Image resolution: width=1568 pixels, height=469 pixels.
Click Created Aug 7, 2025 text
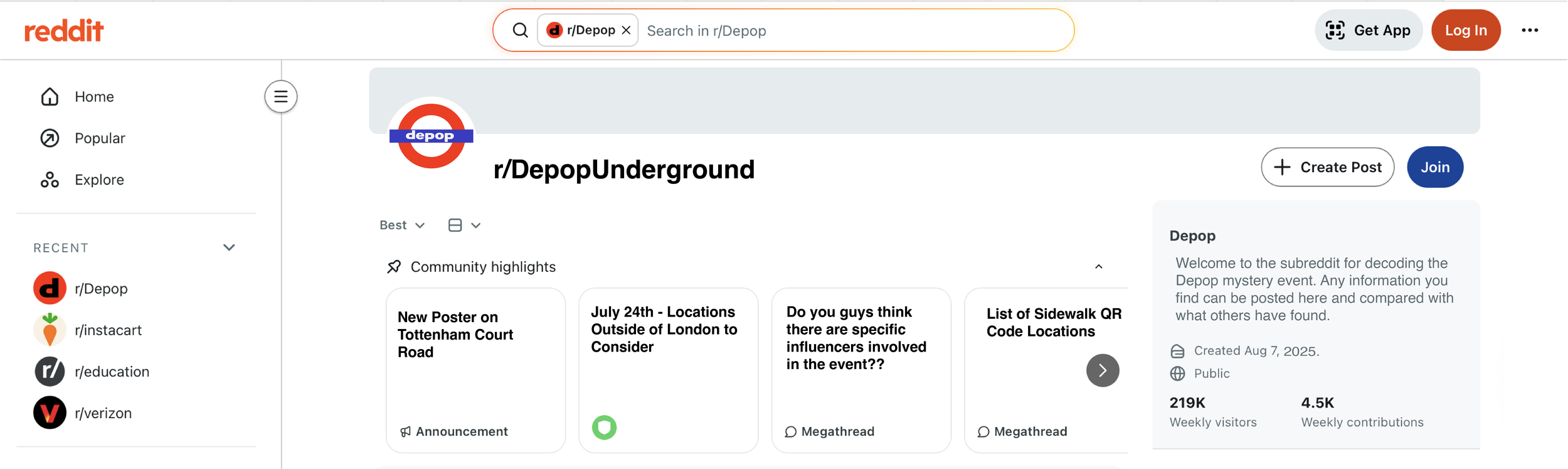(x=1256, y=351)
